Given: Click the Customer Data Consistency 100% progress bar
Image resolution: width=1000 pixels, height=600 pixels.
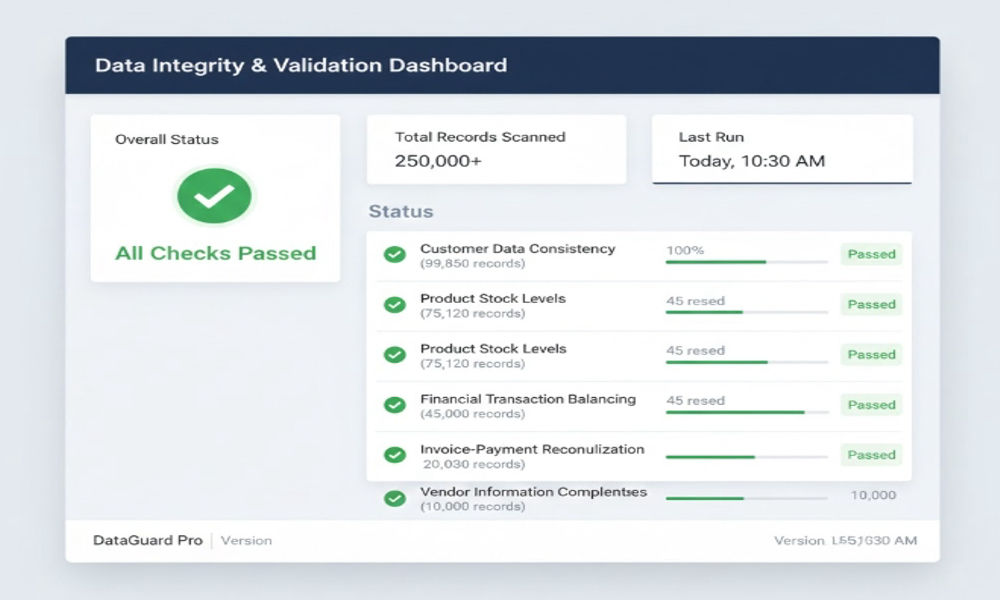Looking at the screenshot, I should [x=745, y=261].
